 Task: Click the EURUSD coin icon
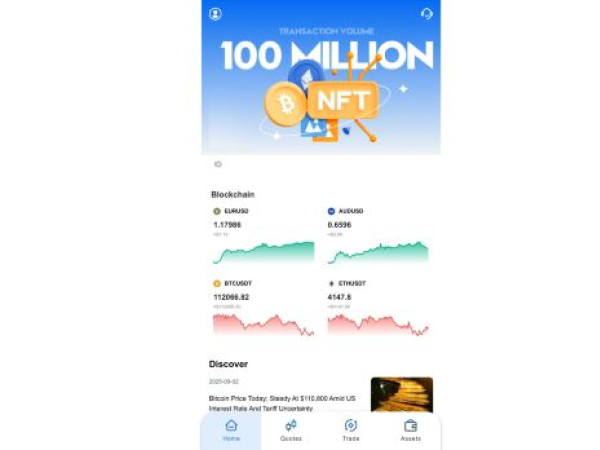[217, 211]
